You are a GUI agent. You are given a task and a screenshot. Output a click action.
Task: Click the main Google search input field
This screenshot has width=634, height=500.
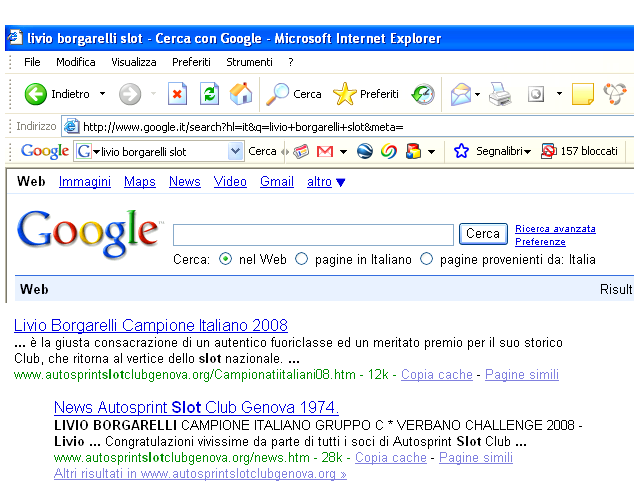313,234
